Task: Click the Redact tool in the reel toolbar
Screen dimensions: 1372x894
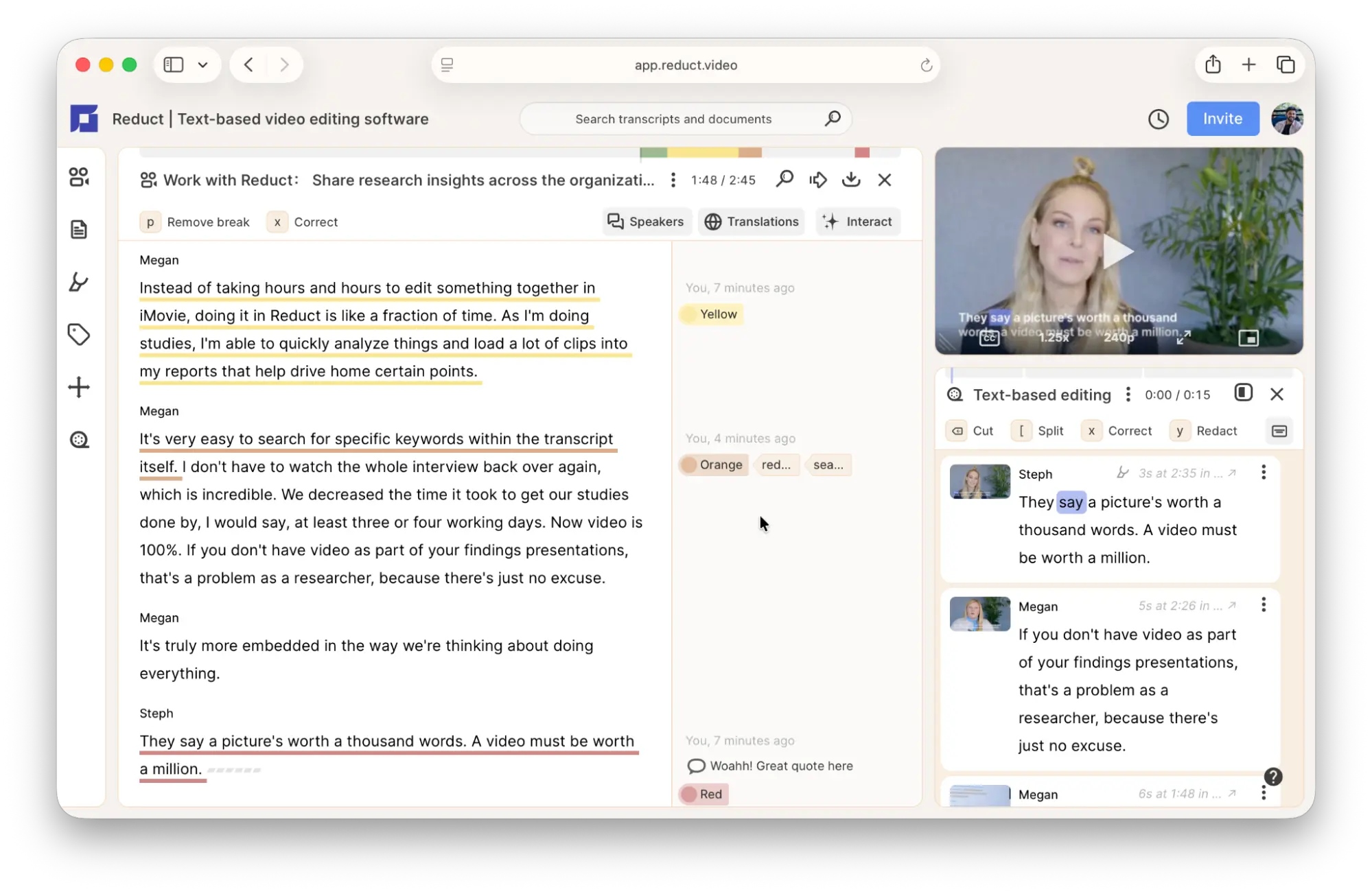Action: 1204,431
